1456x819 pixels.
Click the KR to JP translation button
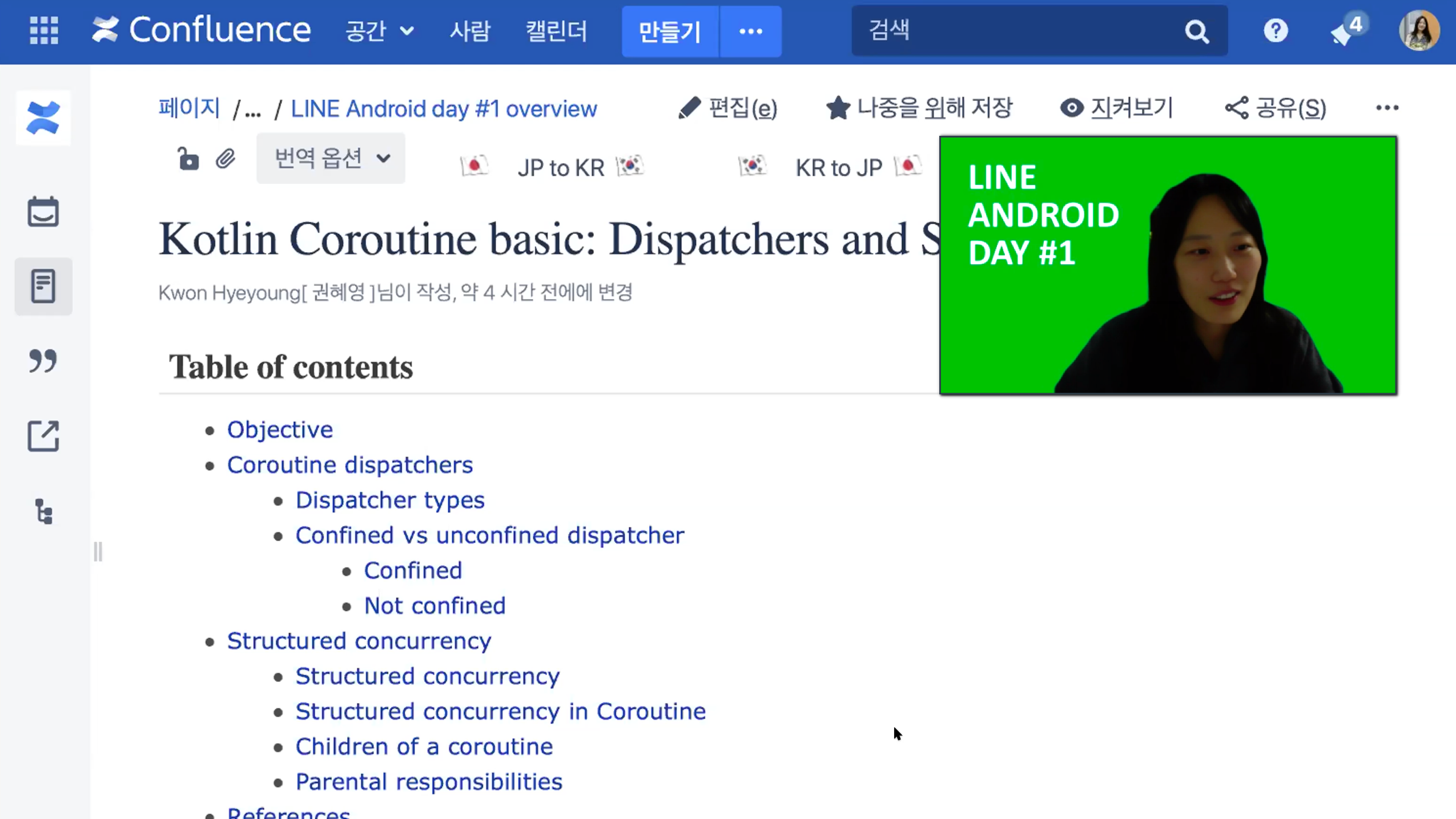click(838, 167)
